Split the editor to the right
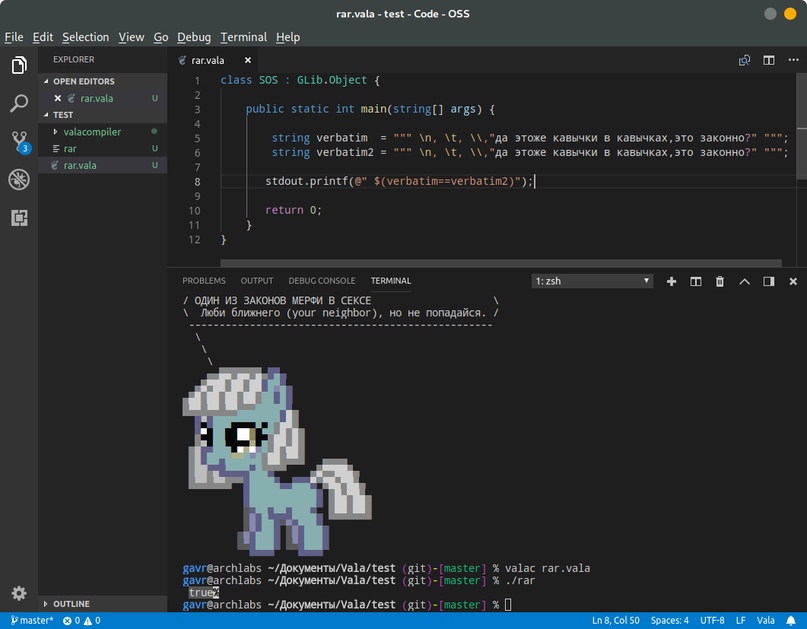 point(768,60)
